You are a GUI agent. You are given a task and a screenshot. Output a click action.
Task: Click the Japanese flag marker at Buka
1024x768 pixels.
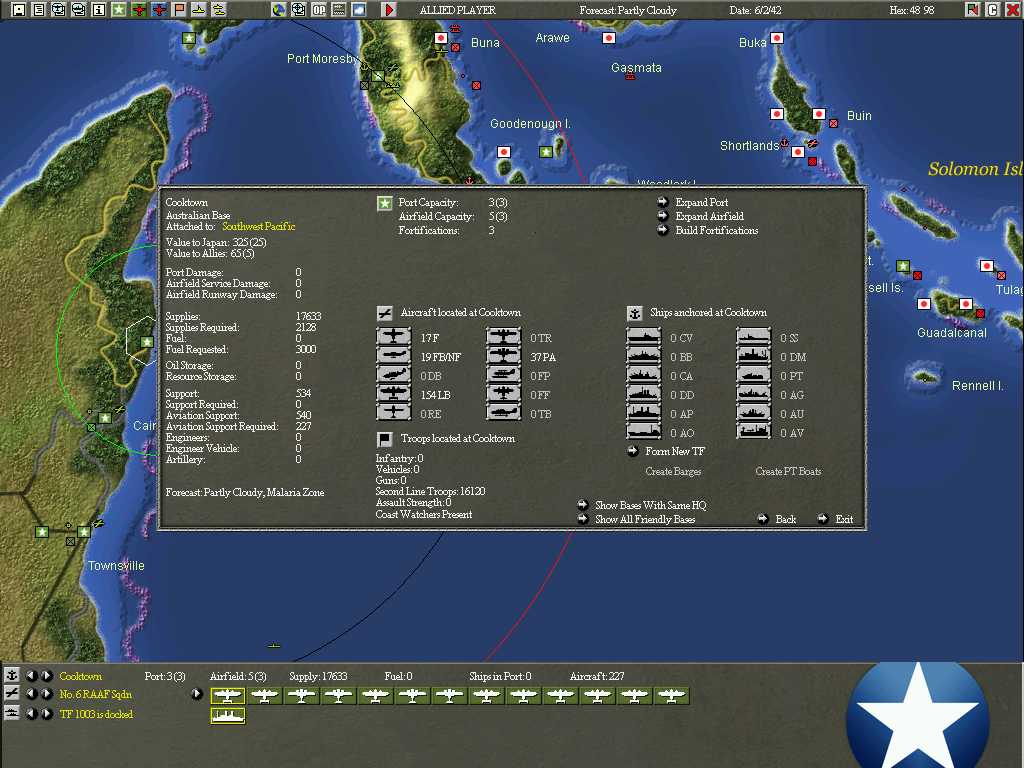coord(776,38)
